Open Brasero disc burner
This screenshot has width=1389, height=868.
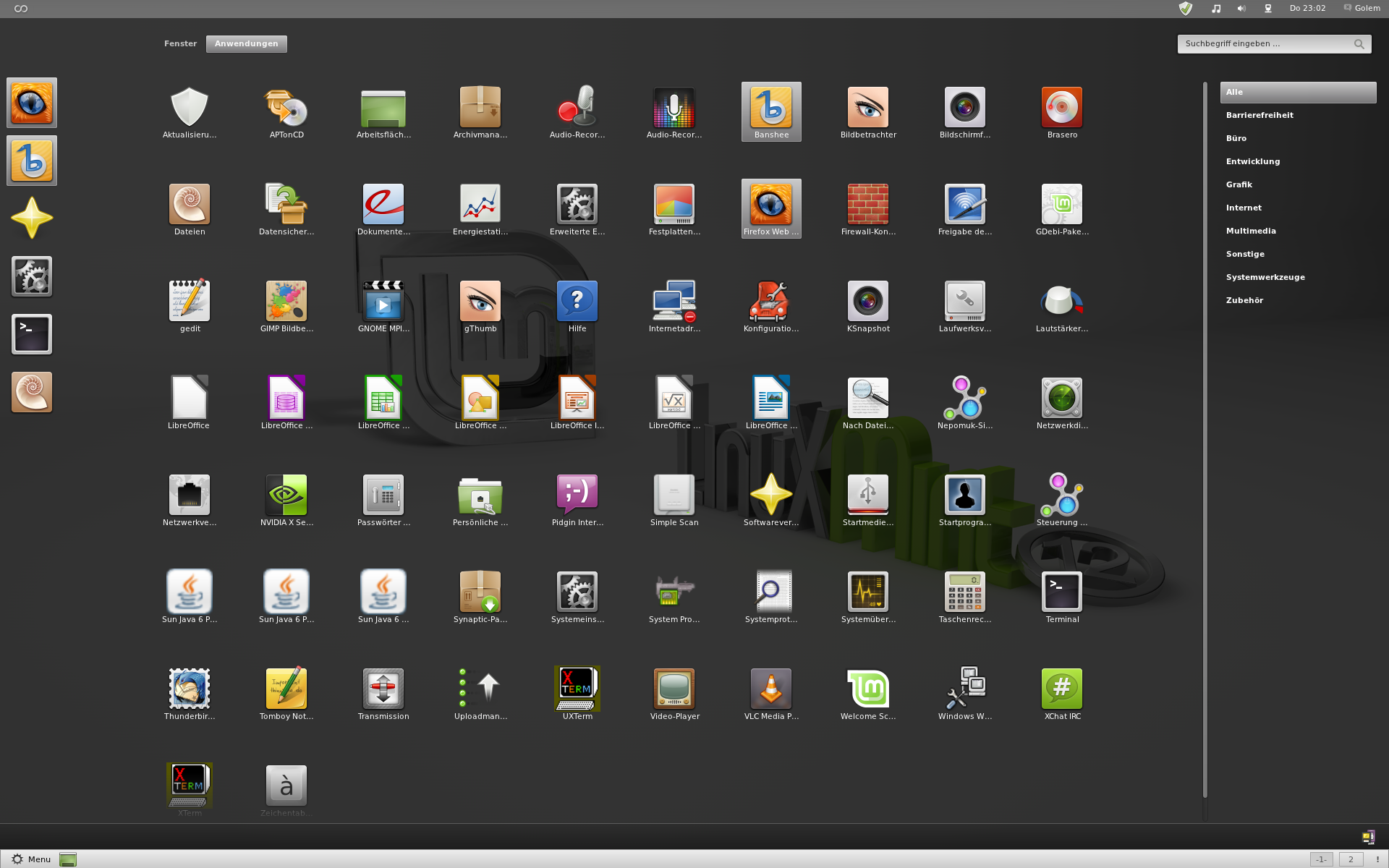tap(1062, 114)
